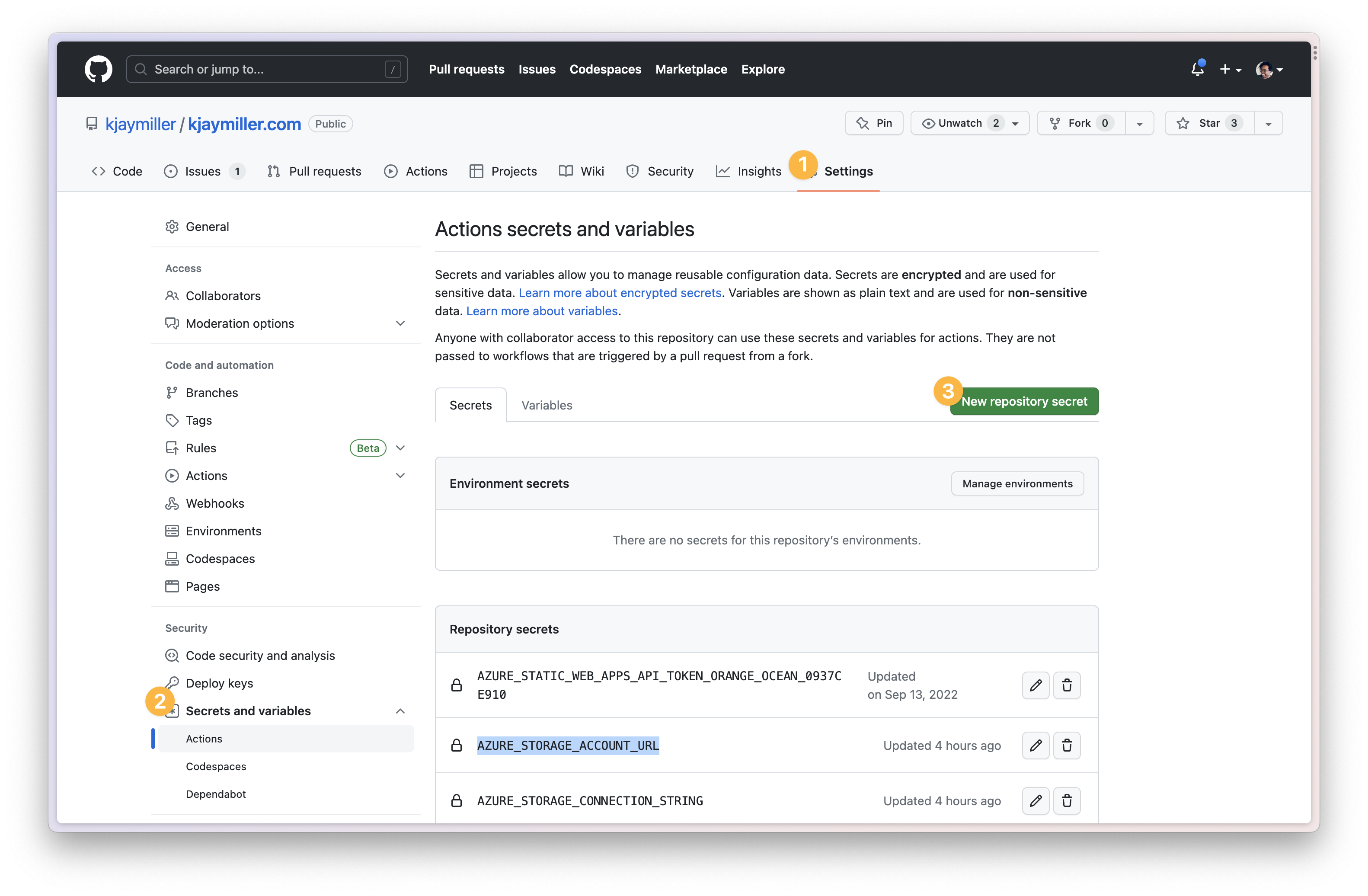Open the notifications bell

click(1197, 69)
